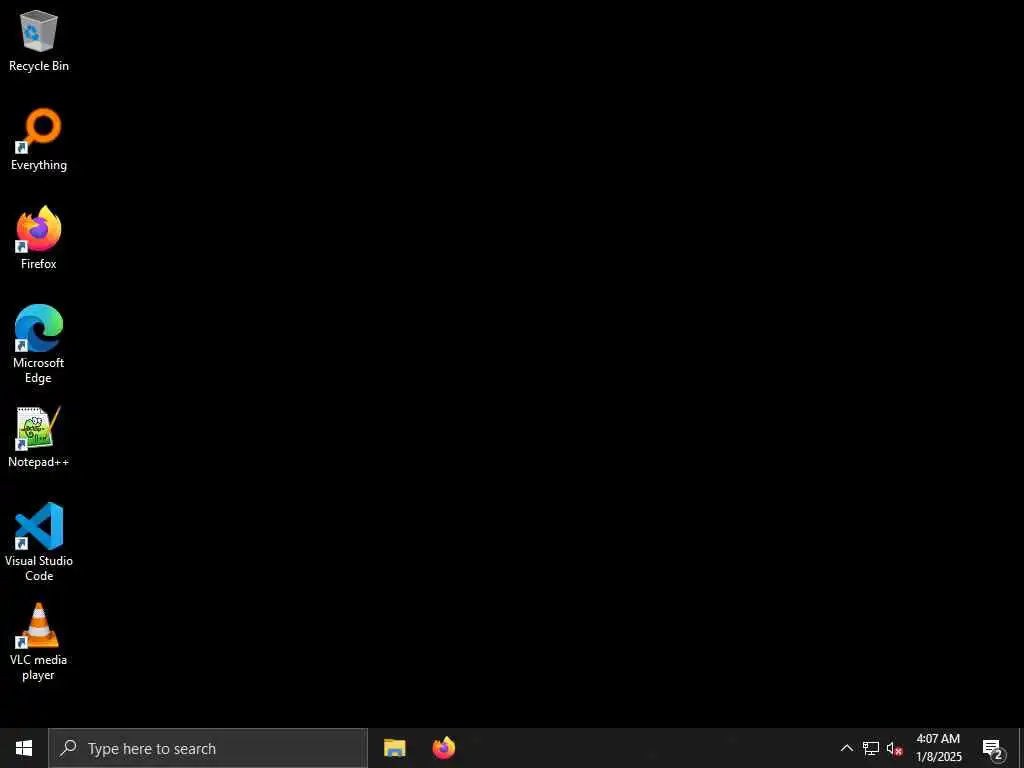This screenshot has width=1024, height=768.
Task: Select the Notepad++ desktop shortcut
Action: click(39, 437)
